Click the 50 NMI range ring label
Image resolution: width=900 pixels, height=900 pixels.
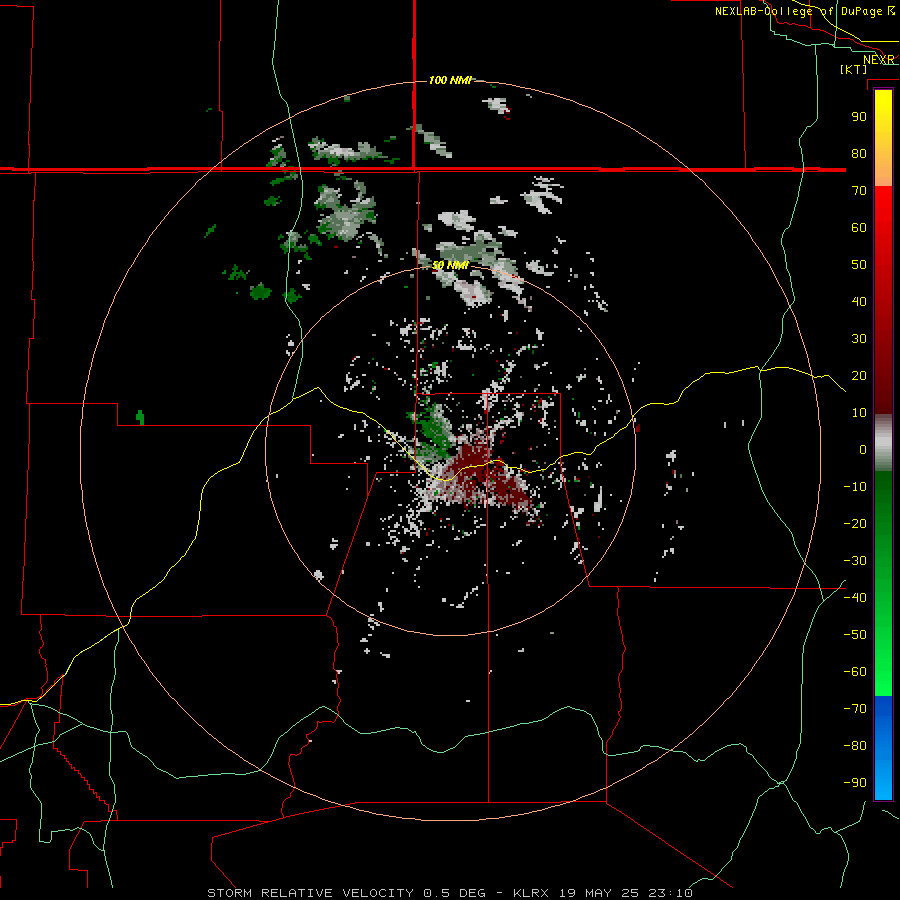[x=450, y=265]
